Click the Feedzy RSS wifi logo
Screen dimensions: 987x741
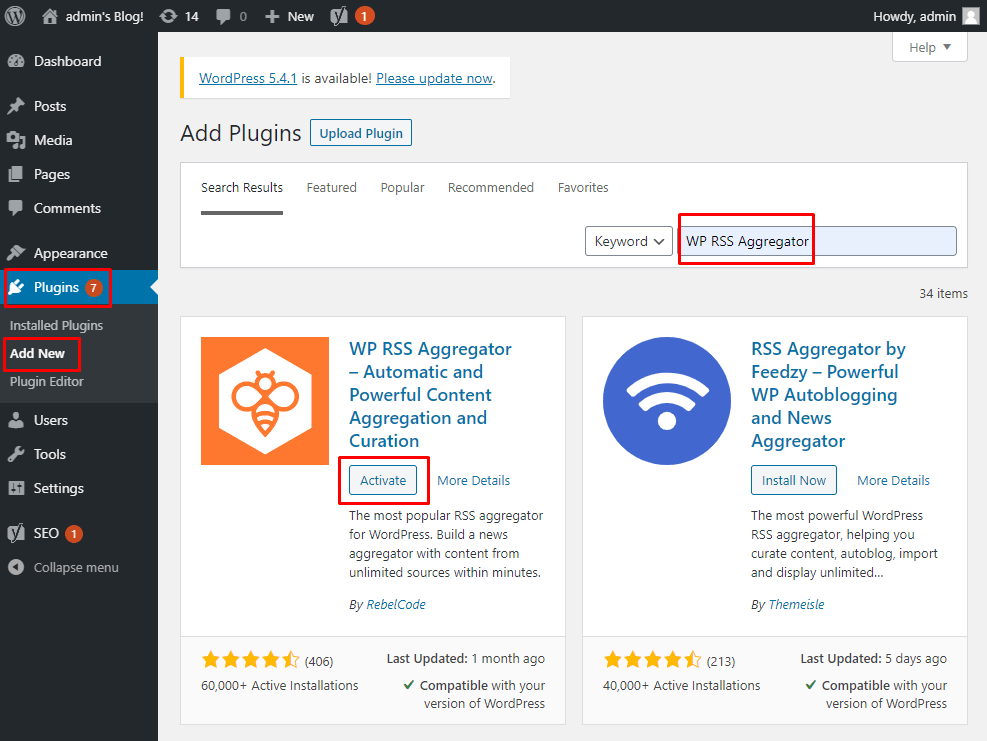[667, 401]
